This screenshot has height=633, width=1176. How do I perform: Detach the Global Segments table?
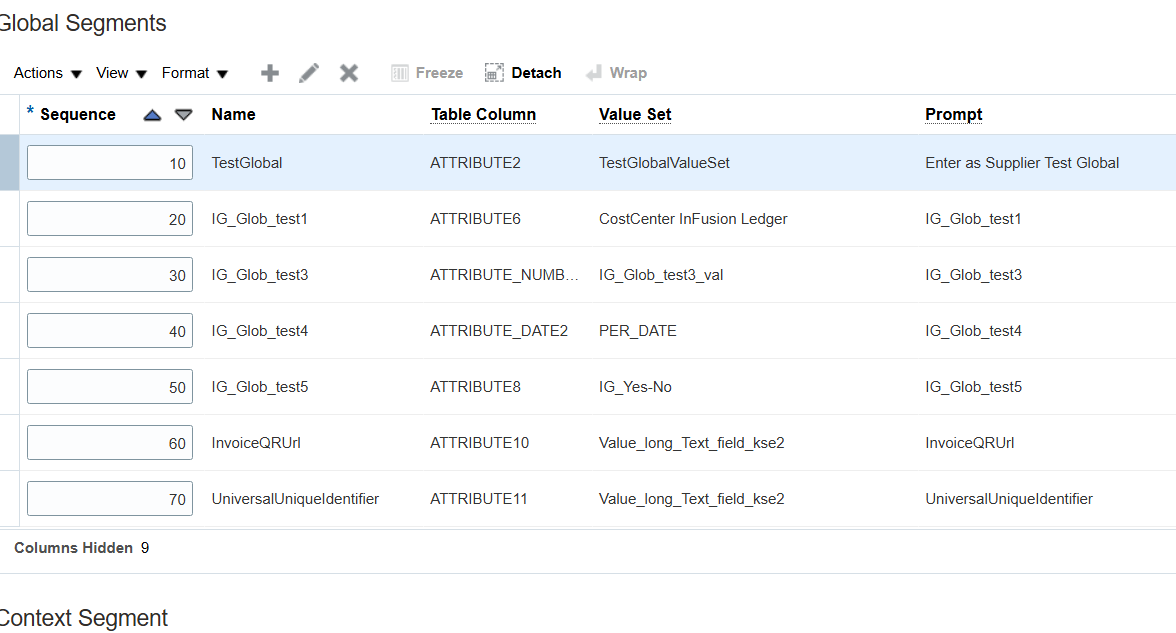click(x=523, y=73)
